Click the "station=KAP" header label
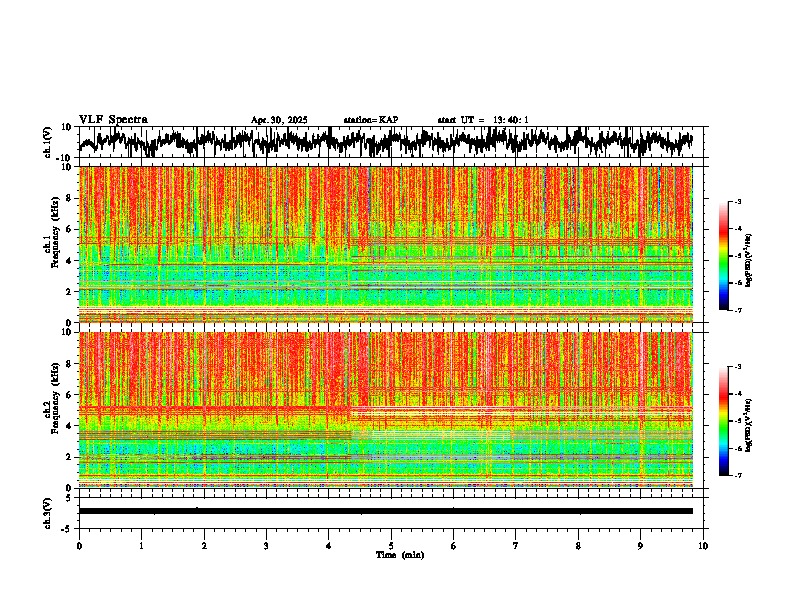The image size is (792, 612). click(x=371, y=120)
